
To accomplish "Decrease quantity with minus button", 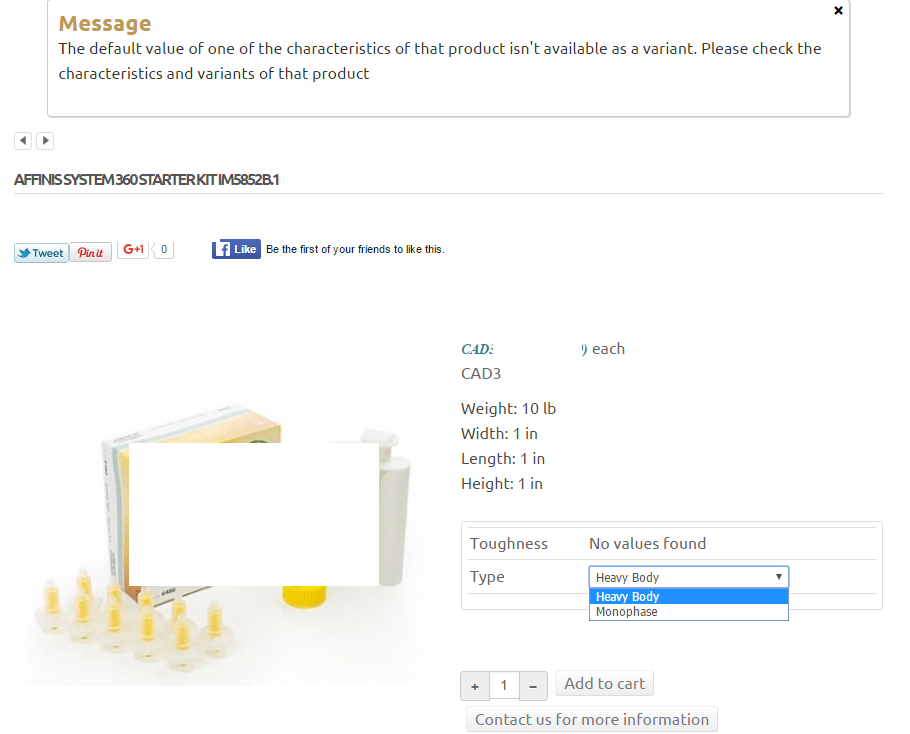I will (533, 686).
